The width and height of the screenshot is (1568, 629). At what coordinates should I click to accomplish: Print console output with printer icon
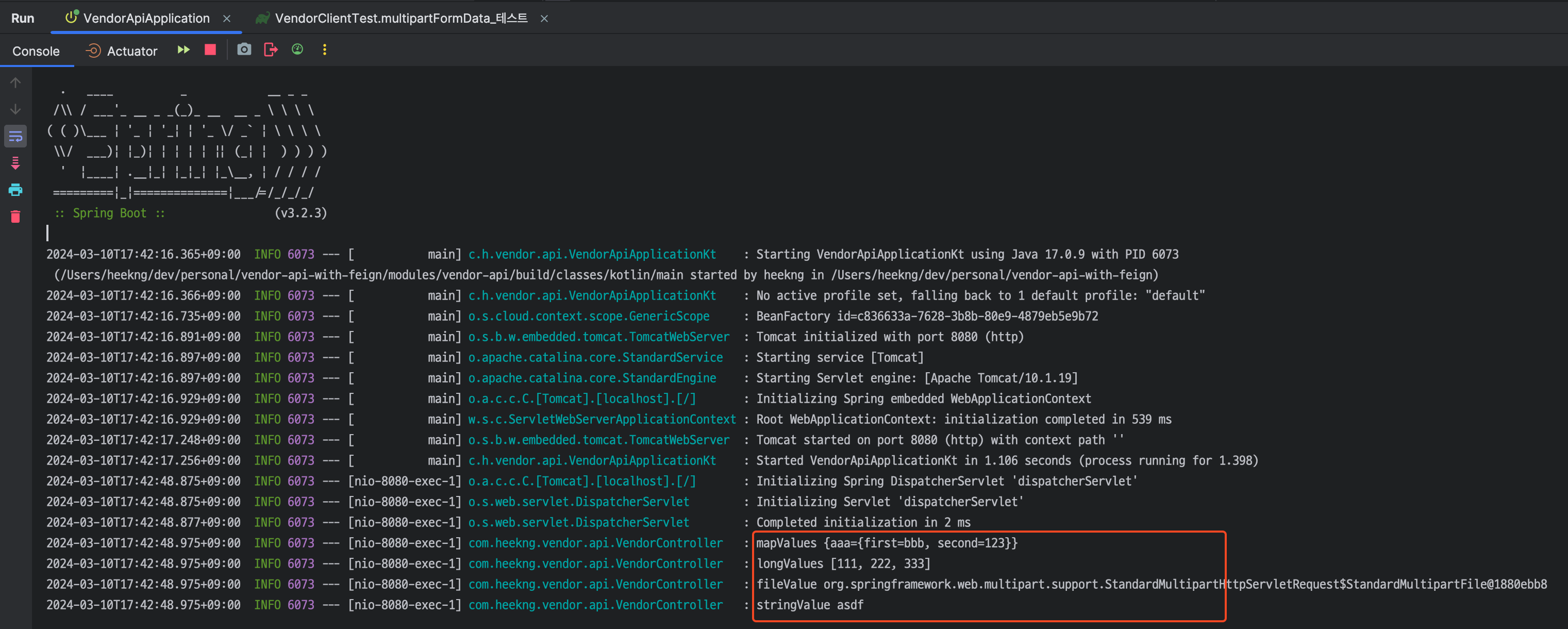click(x=15, y=190)
